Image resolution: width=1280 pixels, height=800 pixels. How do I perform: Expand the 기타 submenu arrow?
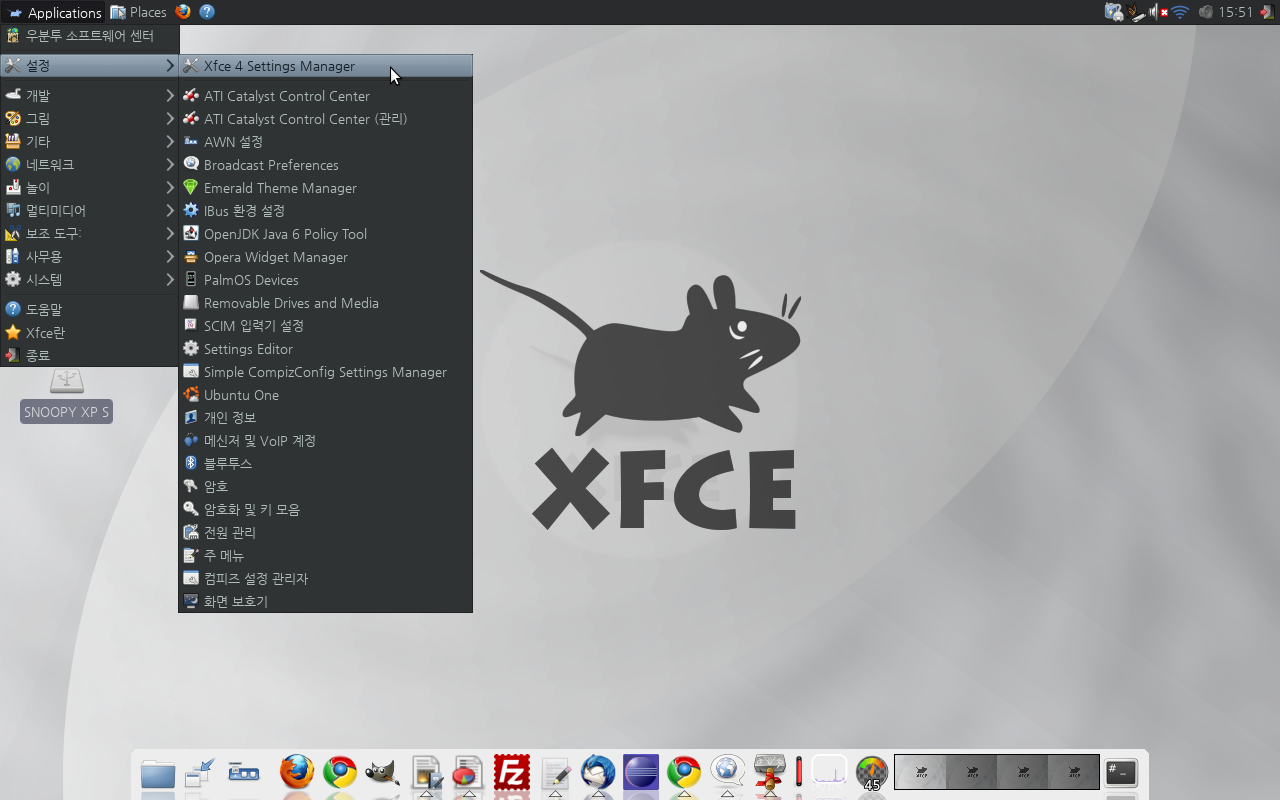(170, 142)
